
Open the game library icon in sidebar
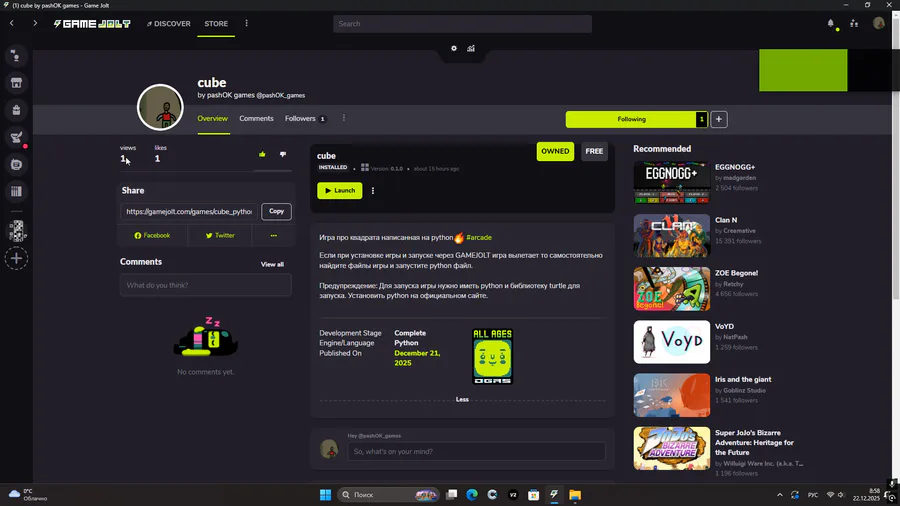16,192
